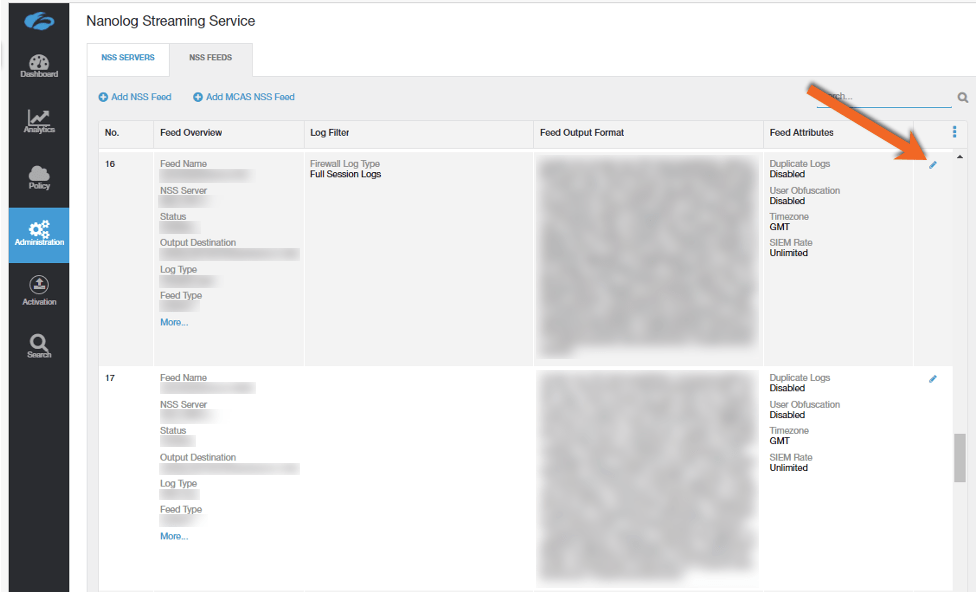Click inside the search input field

[885, 97]
